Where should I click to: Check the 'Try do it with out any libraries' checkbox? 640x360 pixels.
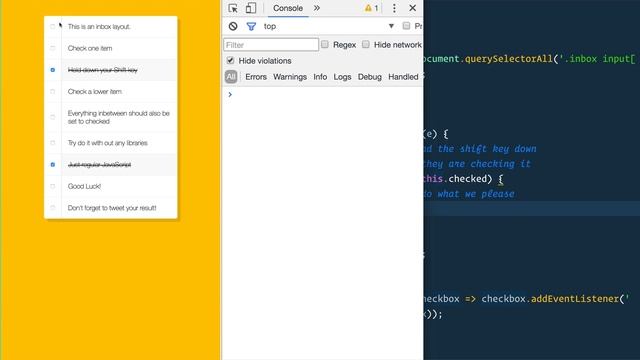pyautogui.click(x=53, y=143)
